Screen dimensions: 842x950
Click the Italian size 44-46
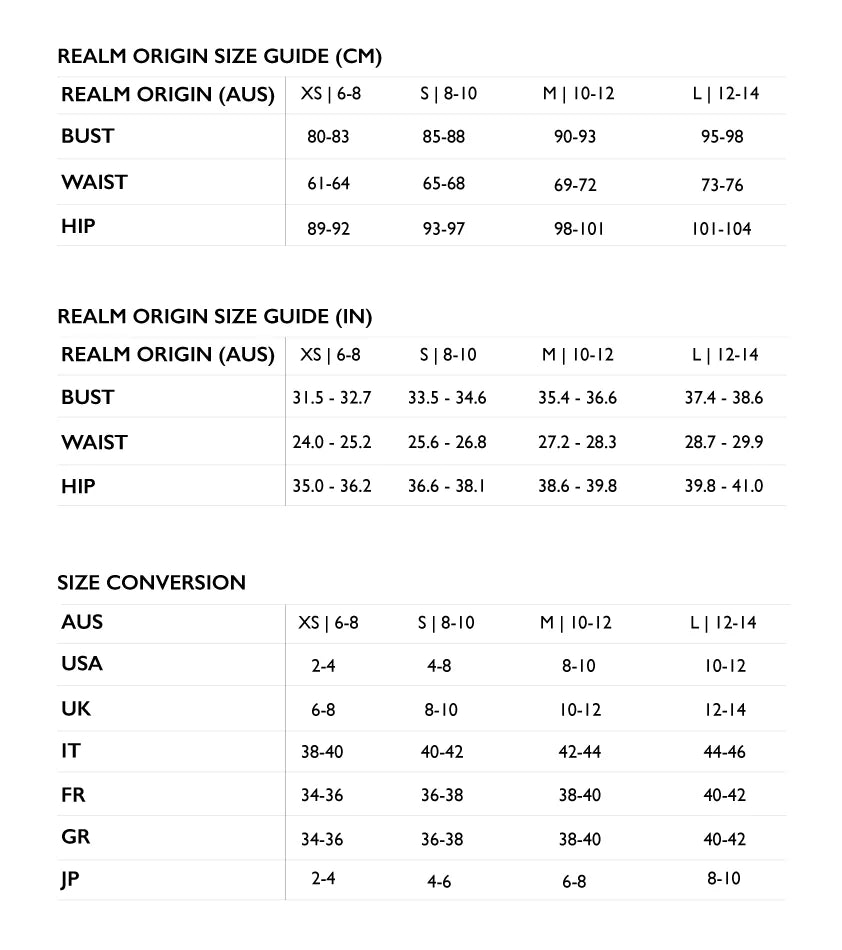pyautogui.click(x=724, y=752)
